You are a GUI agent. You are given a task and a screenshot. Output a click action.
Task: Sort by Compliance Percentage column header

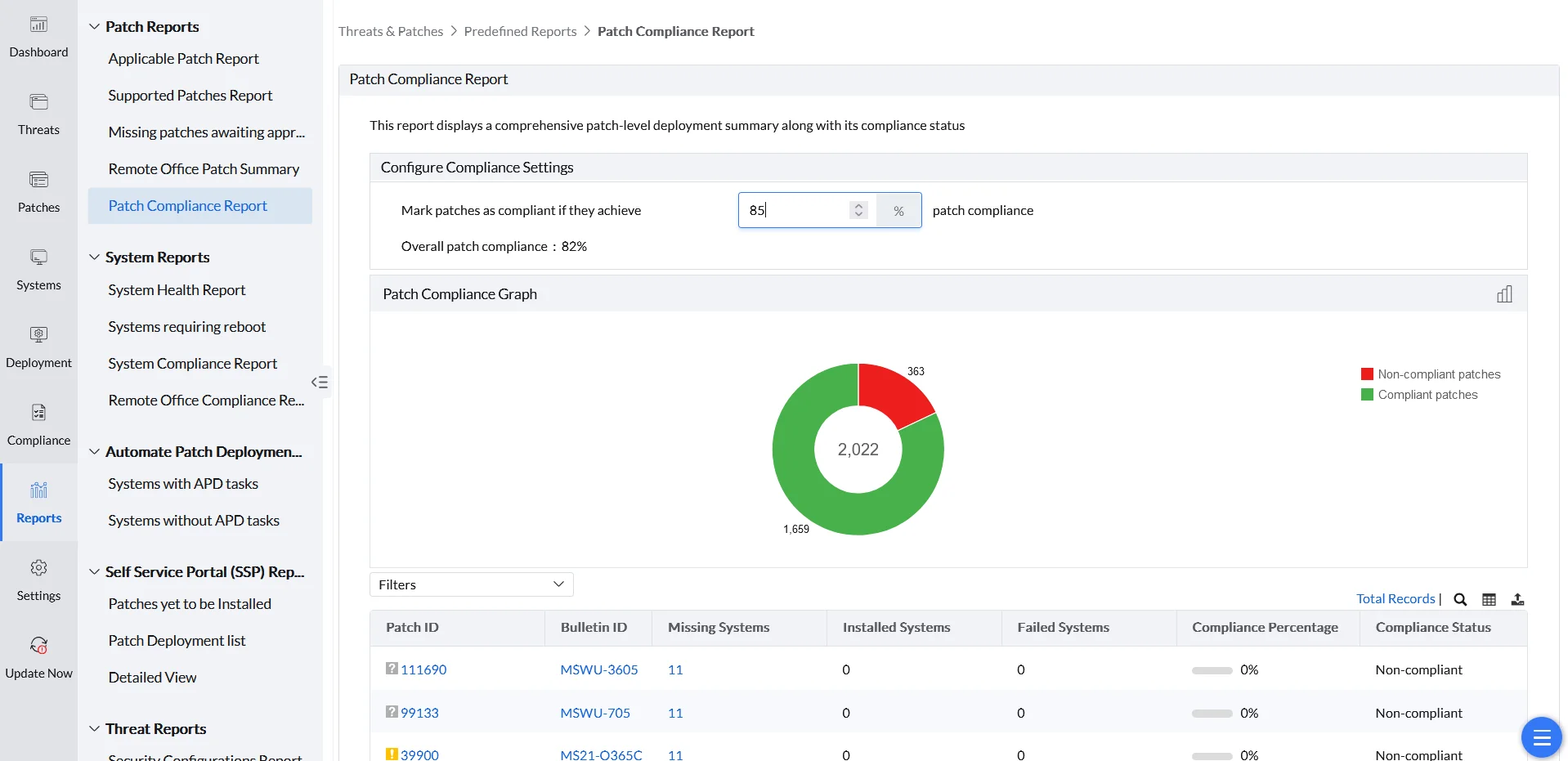1265,627
